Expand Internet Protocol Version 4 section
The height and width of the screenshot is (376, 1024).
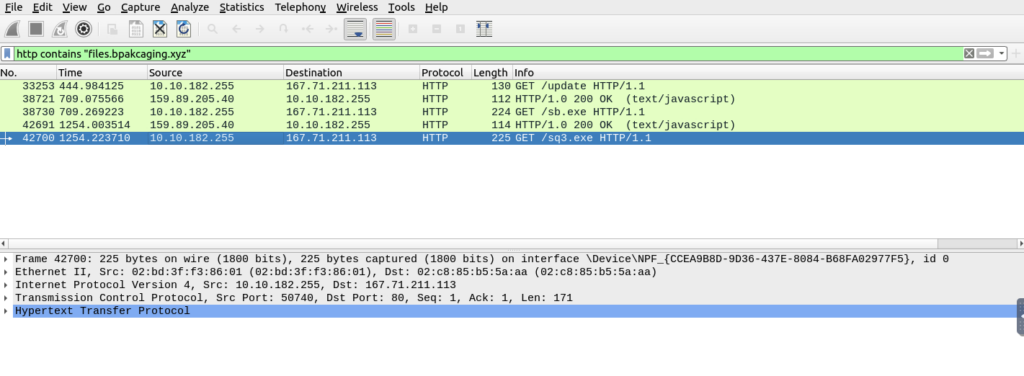(x=6, y=285)
